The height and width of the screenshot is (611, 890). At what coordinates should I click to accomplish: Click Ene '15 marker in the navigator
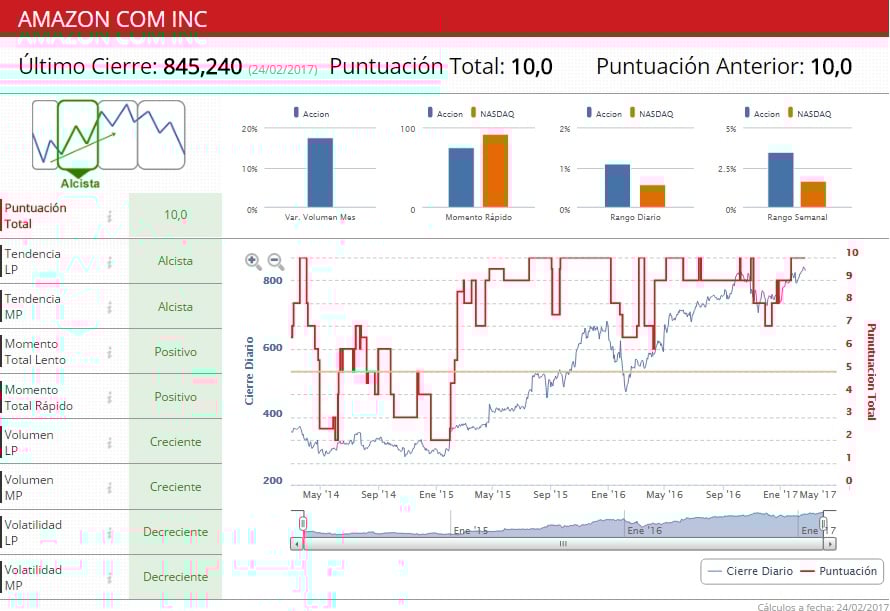471,530
